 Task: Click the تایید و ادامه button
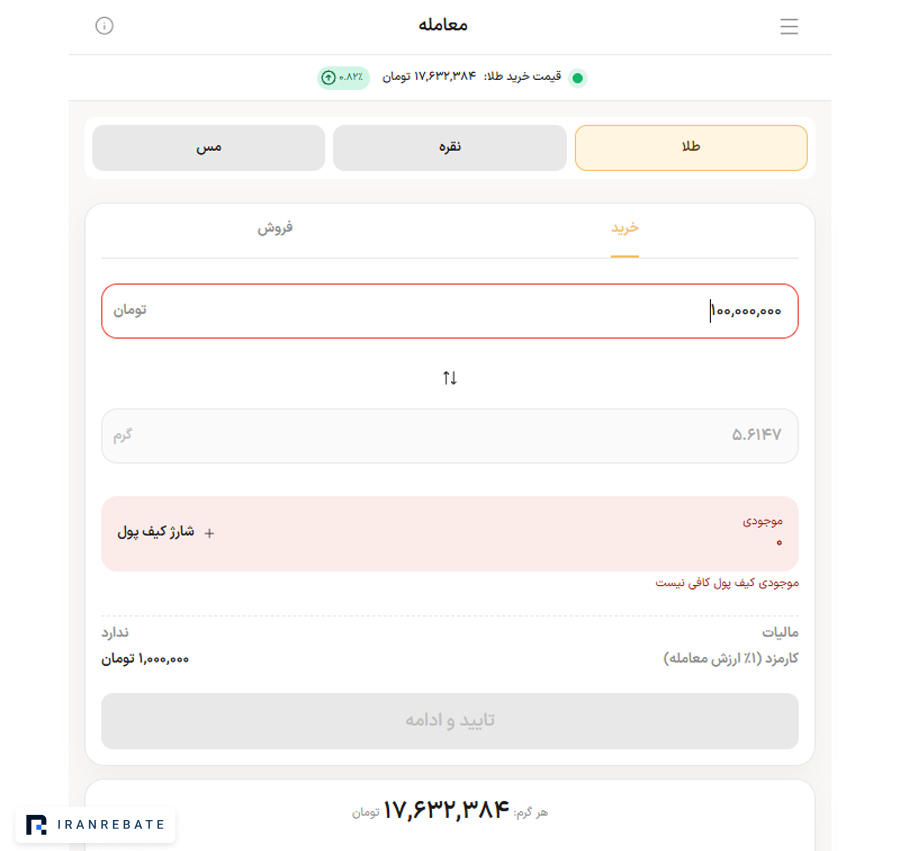pyautogui.click(x=449, y=721)
